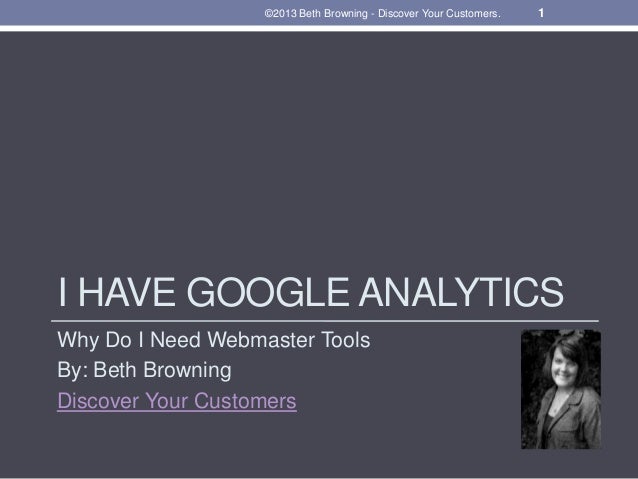This screenshot has height=479, width=638.
Task: Click the 'By: Beth Browning' line
Action: click(x=144, y=370)
